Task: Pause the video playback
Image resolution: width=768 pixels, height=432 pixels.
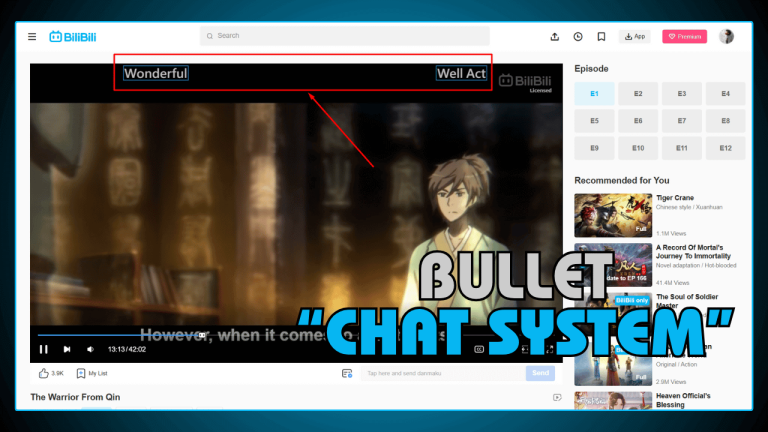Action: [43, 349]
